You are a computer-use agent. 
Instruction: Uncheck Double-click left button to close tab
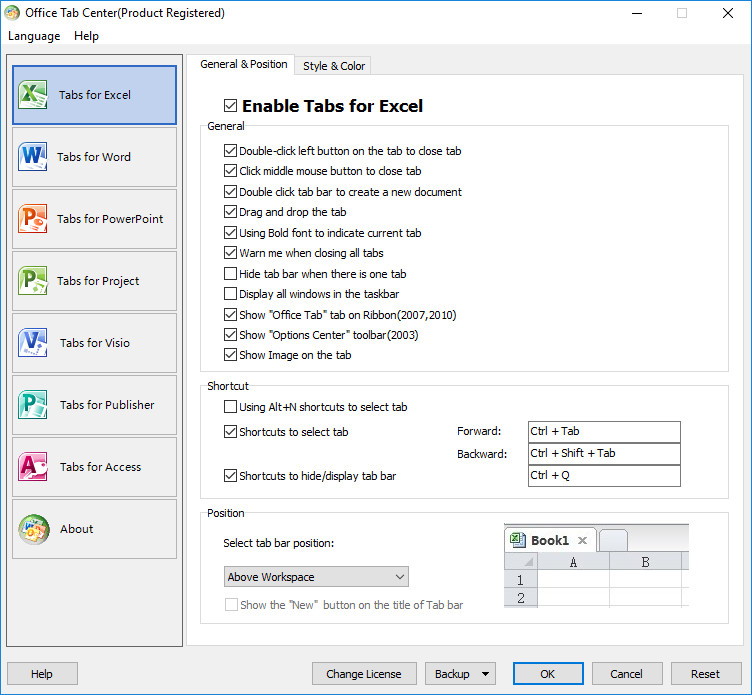(230, 151)
